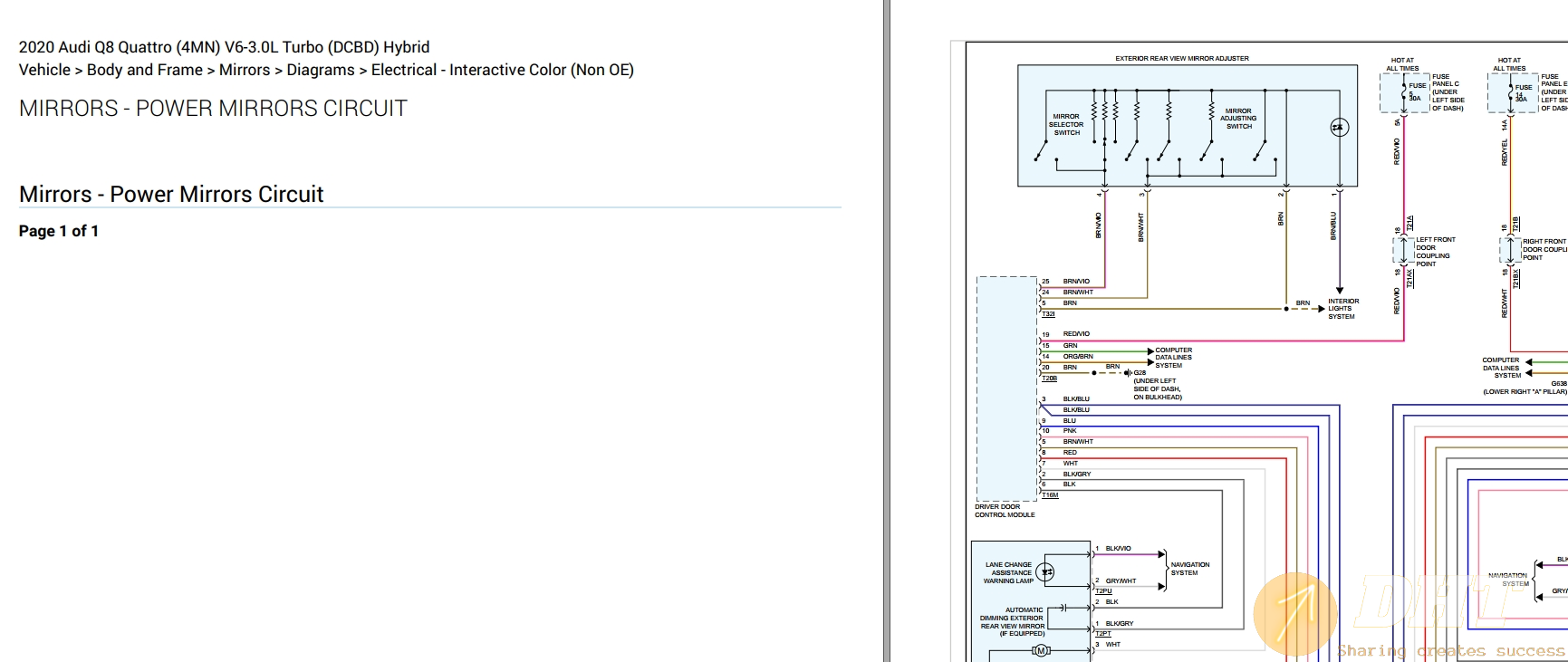Click pin 14 'ORG/BRN' wire label
The height and width of the screenshot is (662, 1568).
(1078, 356)
